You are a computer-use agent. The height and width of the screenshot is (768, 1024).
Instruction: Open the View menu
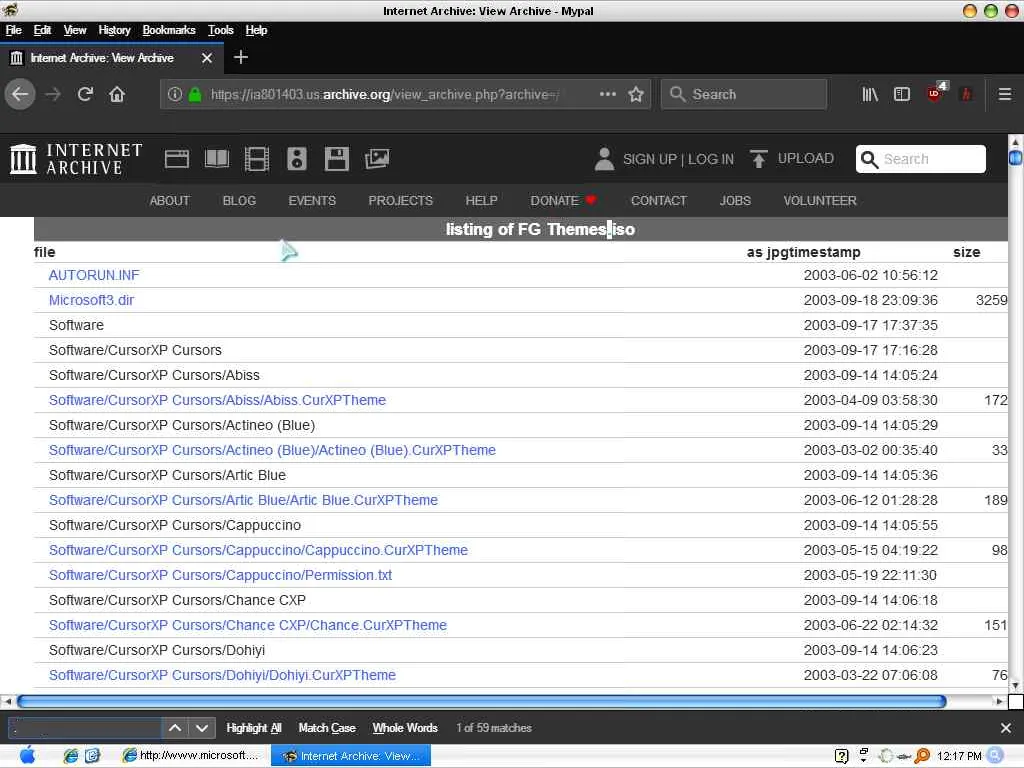click(74, 30)
